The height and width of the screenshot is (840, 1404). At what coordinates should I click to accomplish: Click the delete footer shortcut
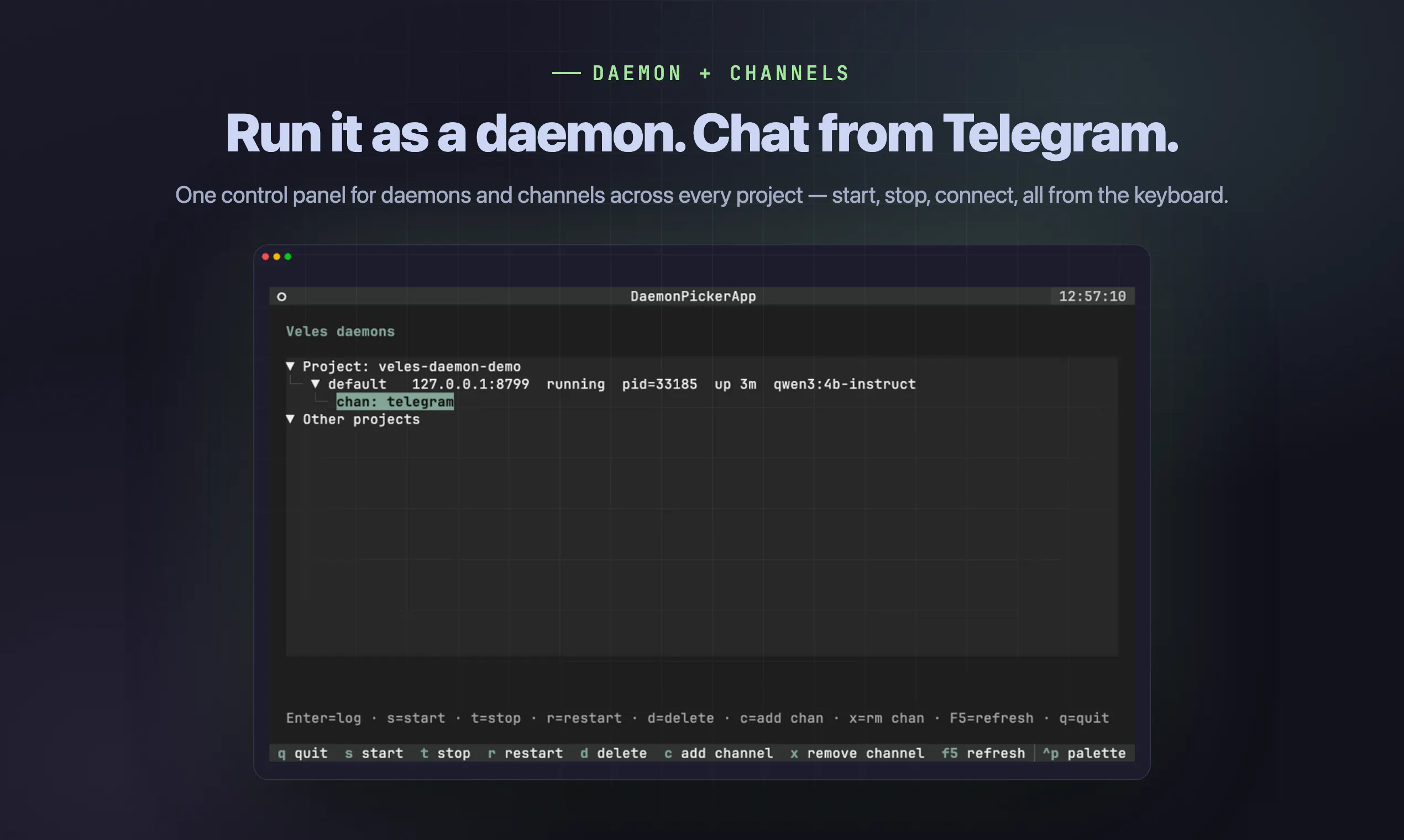click(x=613, y=753)
